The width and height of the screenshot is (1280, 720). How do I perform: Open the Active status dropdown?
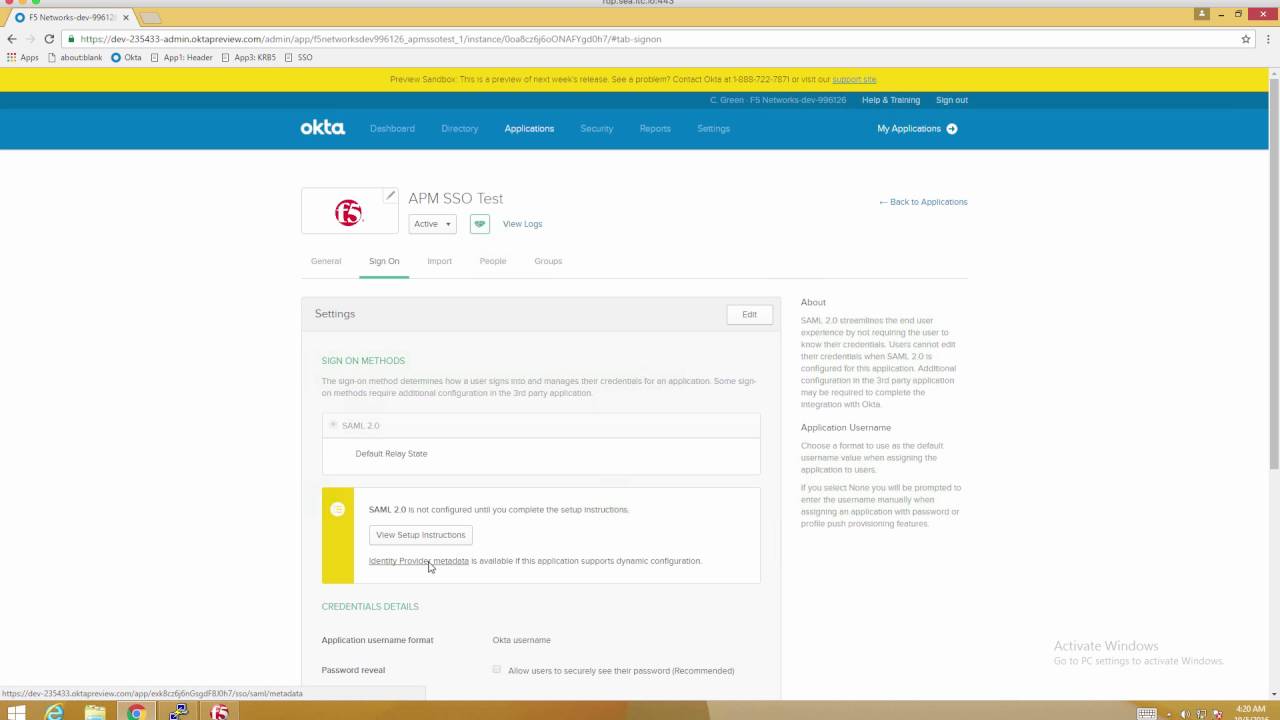tap(432, 224)
